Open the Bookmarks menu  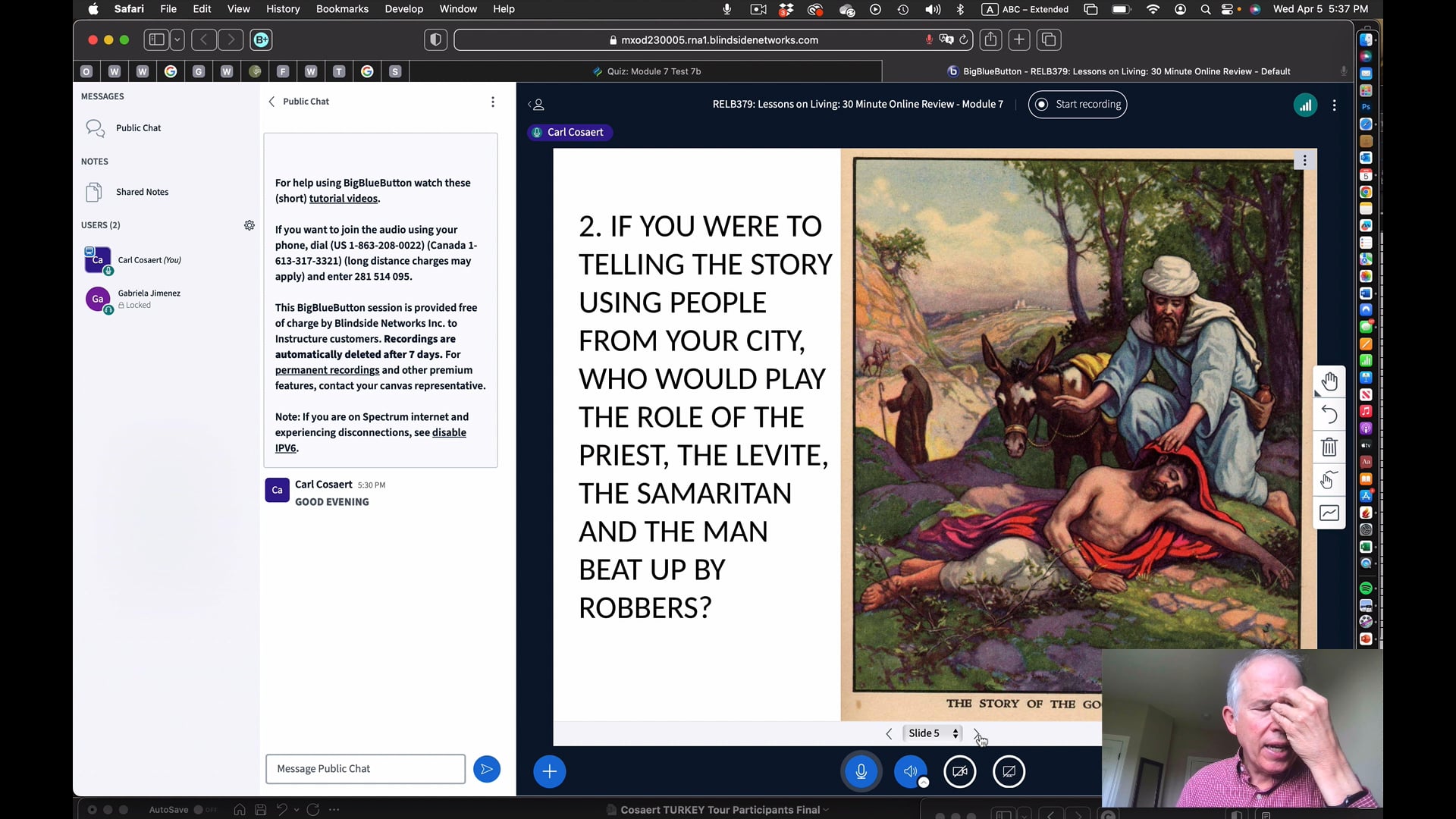(x=342, y=9)
